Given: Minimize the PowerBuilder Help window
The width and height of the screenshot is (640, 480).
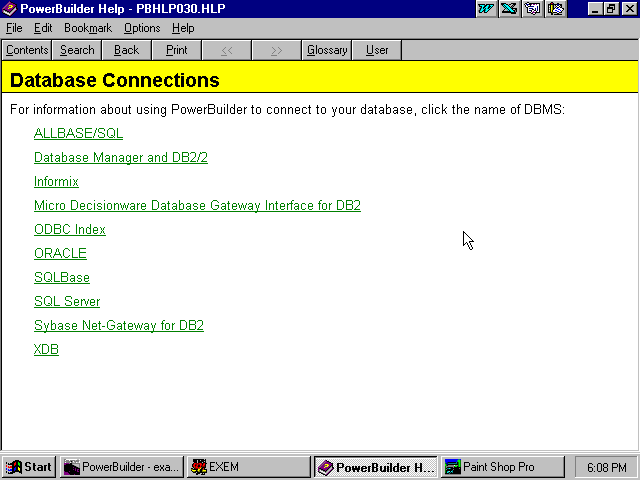Looking at the screenshot, I should [x=596, y=9].
